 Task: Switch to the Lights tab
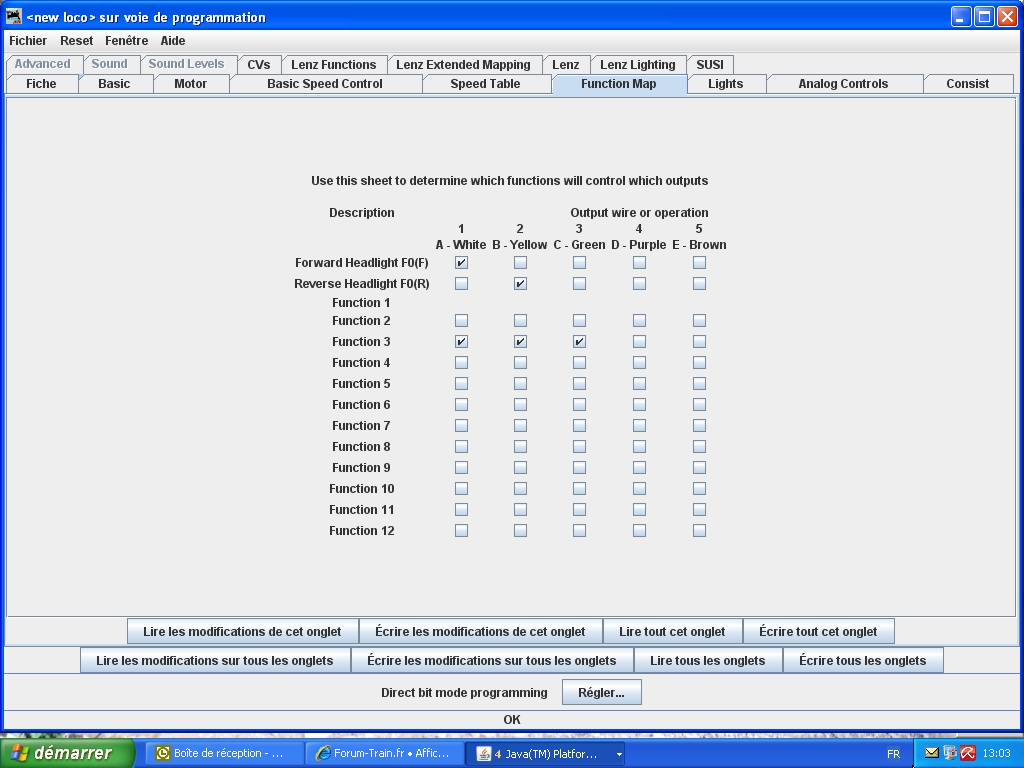click(726, 84)
